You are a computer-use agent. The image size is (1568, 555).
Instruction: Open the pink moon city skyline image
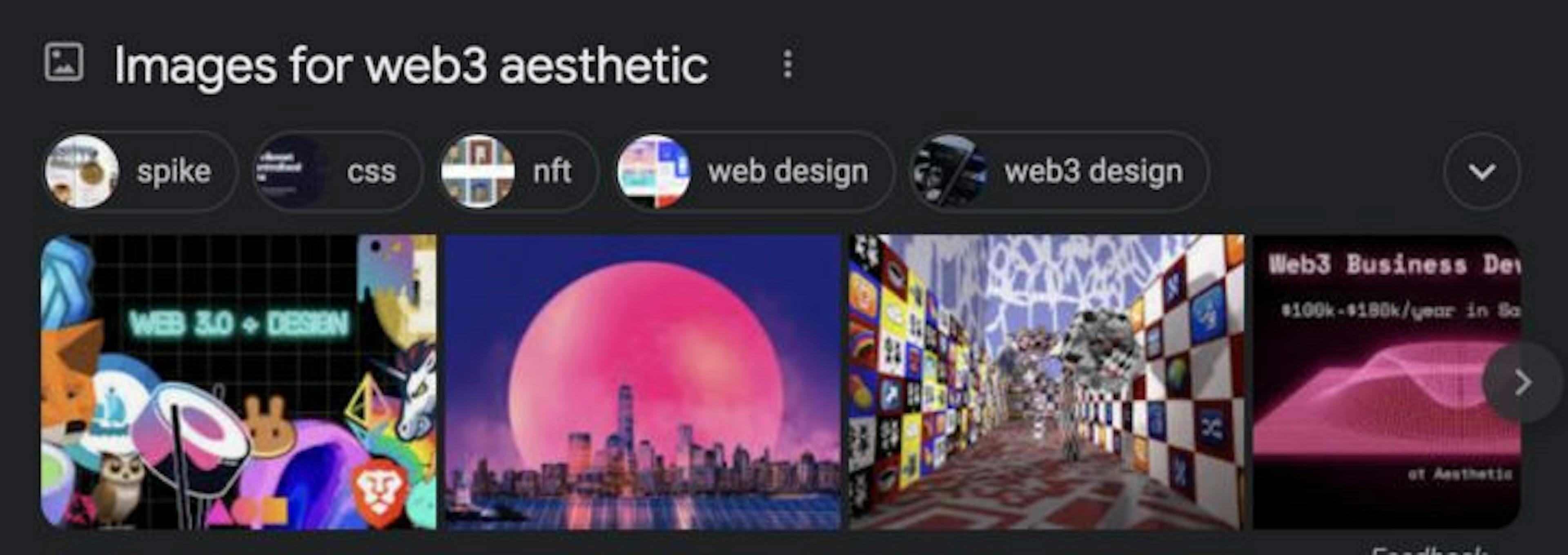[x=643, y=382]
